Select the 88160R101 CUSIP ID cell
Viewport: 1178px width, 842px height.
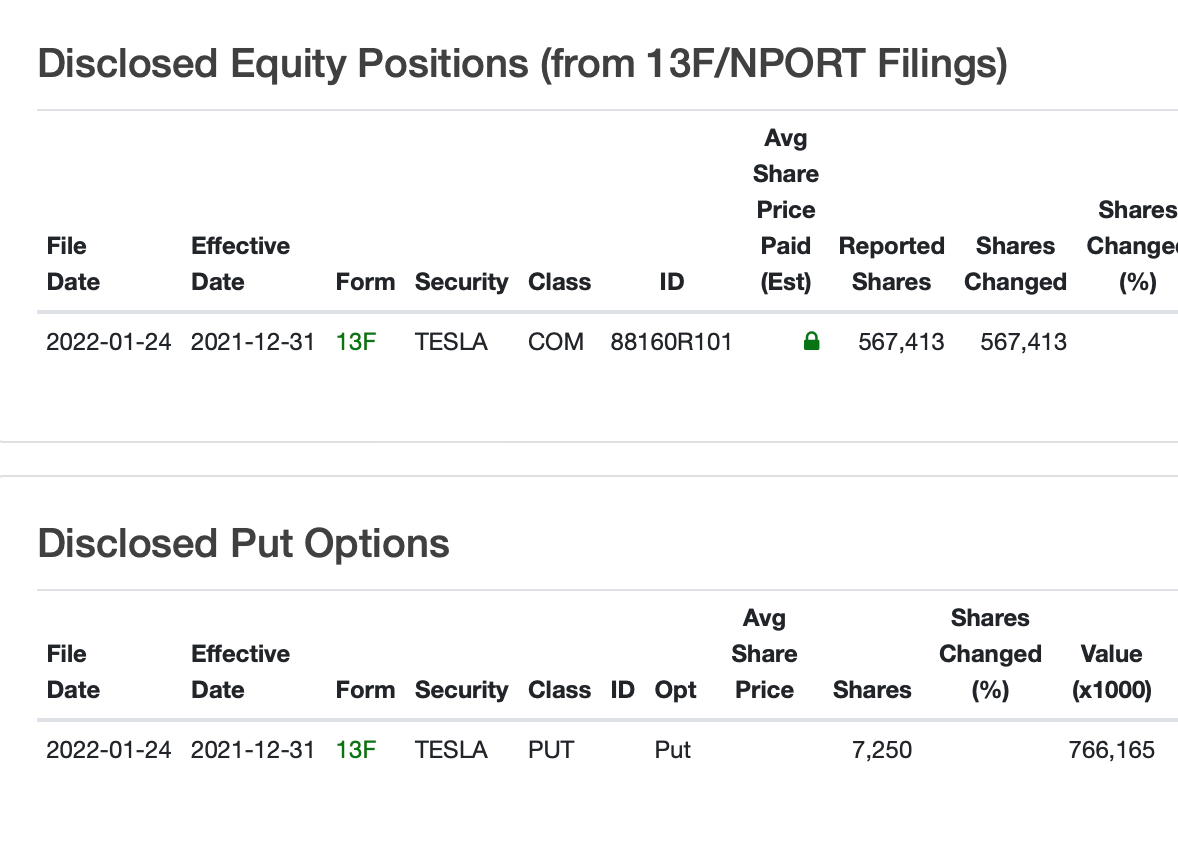pyautogui.click(x=671, y=342)
